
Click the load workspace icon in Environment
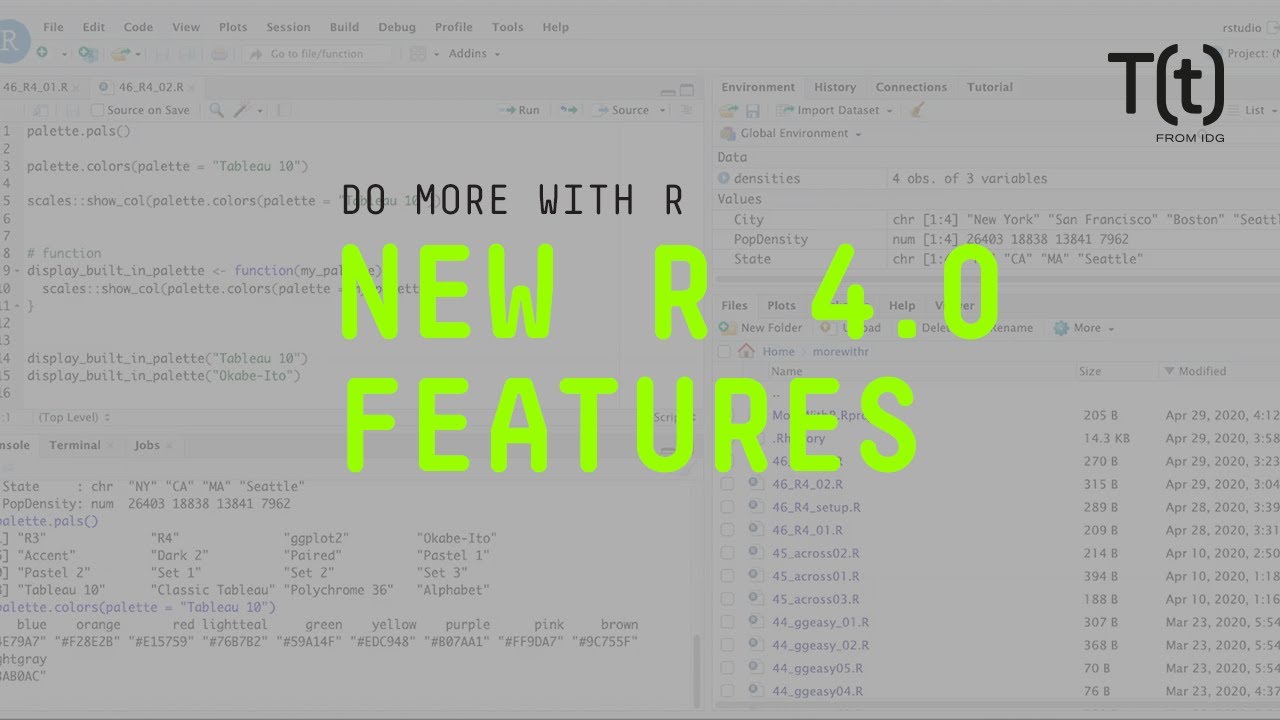[x=729, y=110]
